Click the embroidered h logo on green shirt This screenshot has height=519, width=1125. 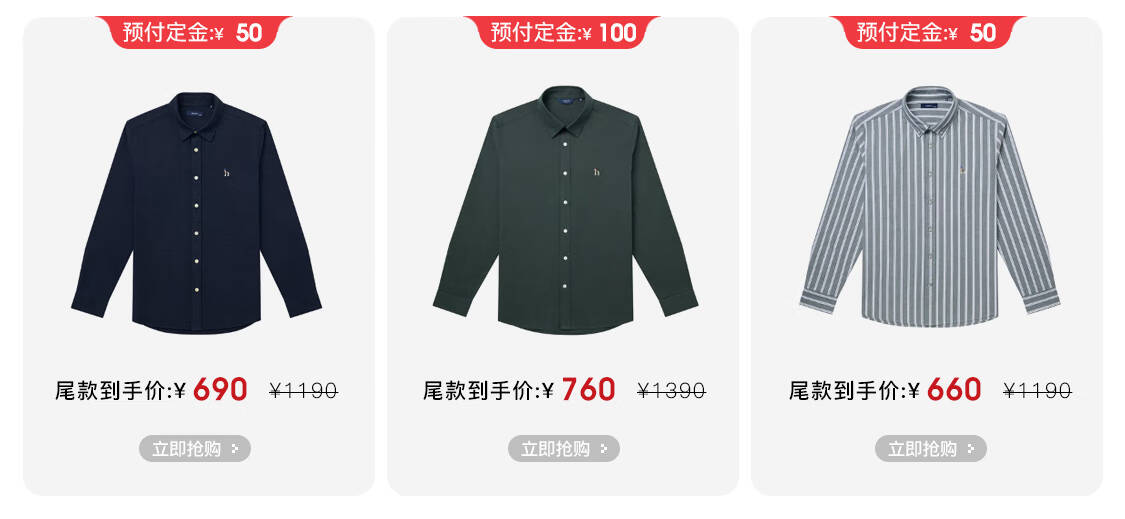click(596, 172)
